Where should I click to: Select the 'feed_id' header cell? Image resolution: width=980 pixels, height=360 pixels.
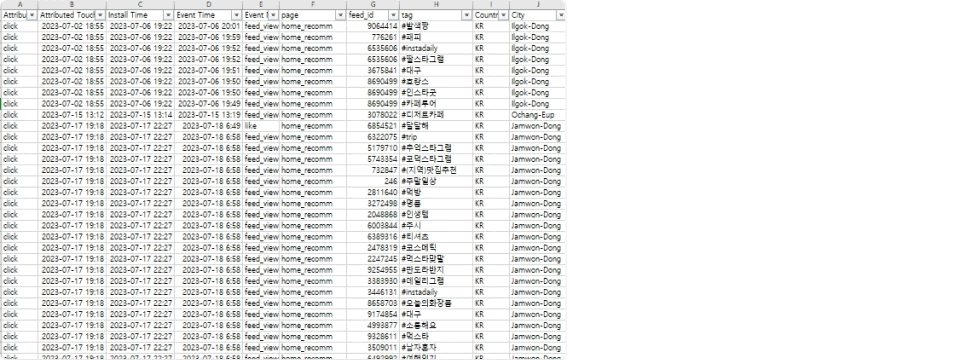pos(373,14)
